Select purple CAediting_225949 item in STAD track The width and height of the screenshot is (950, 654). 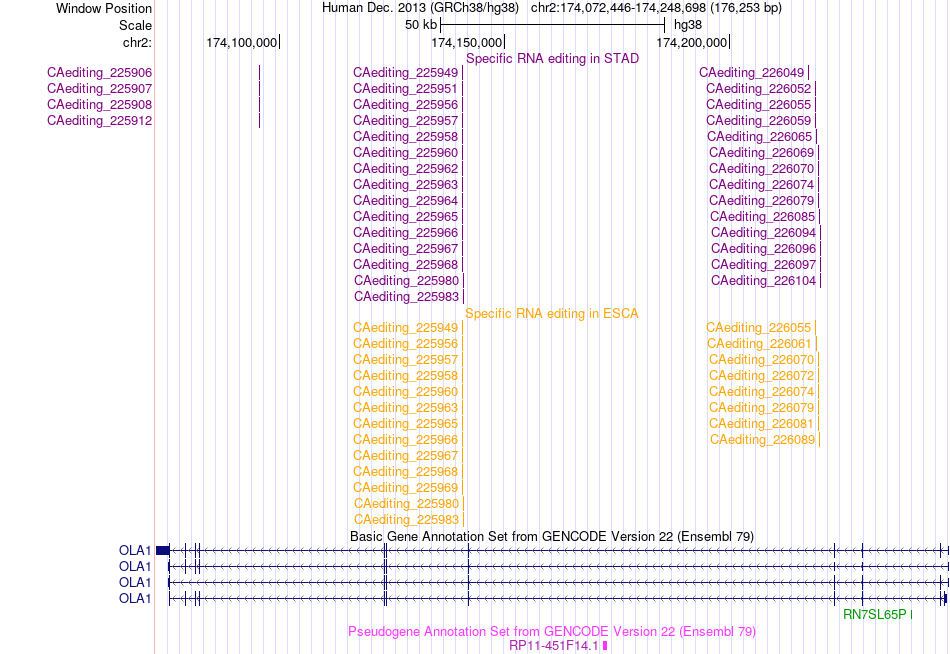[406, 73]
